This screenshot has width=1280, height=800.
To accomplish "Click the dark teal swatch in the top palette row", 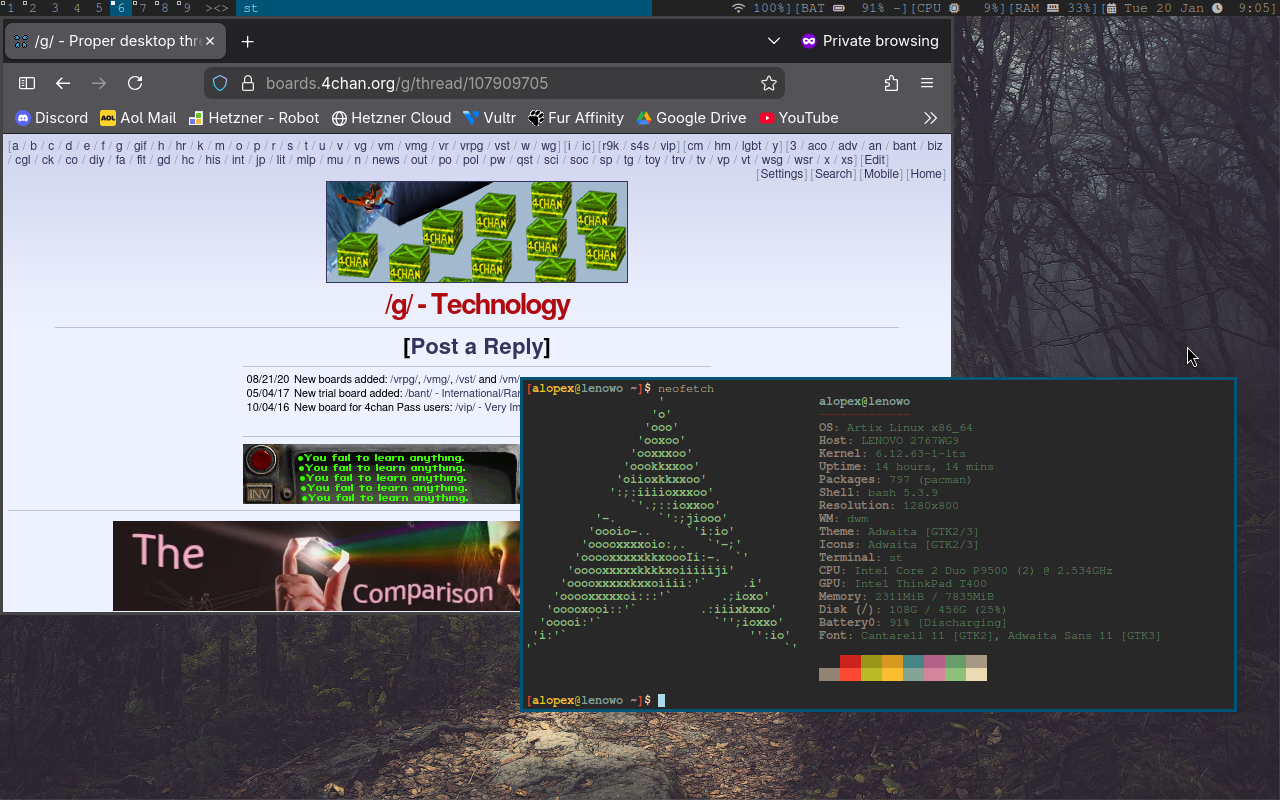I will (913, 661).
